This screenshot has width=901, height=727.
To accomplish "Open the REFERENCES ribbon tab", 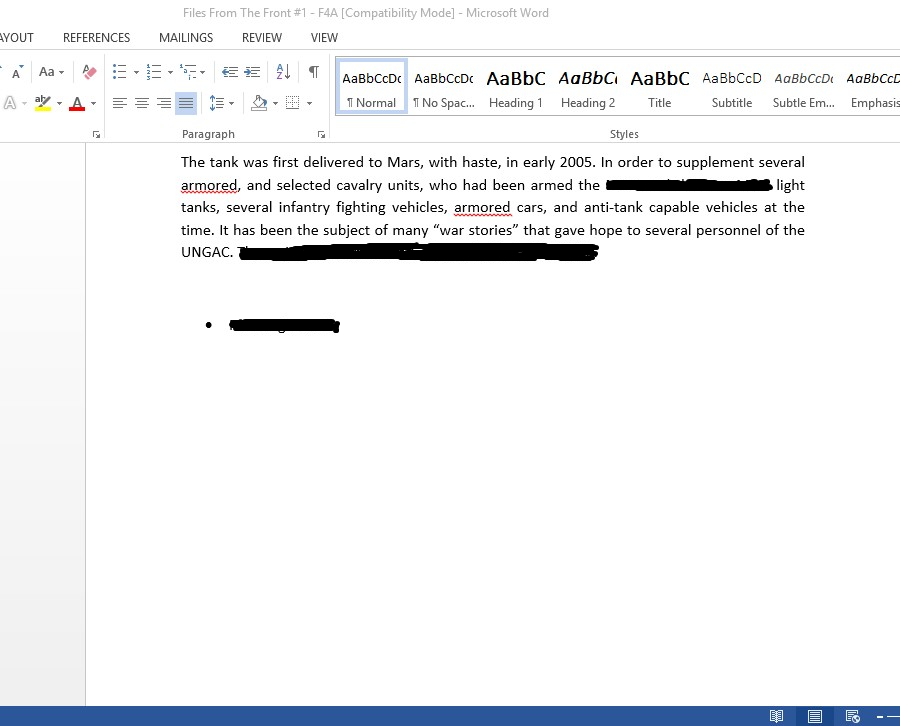I will click(x=96, y=38).
